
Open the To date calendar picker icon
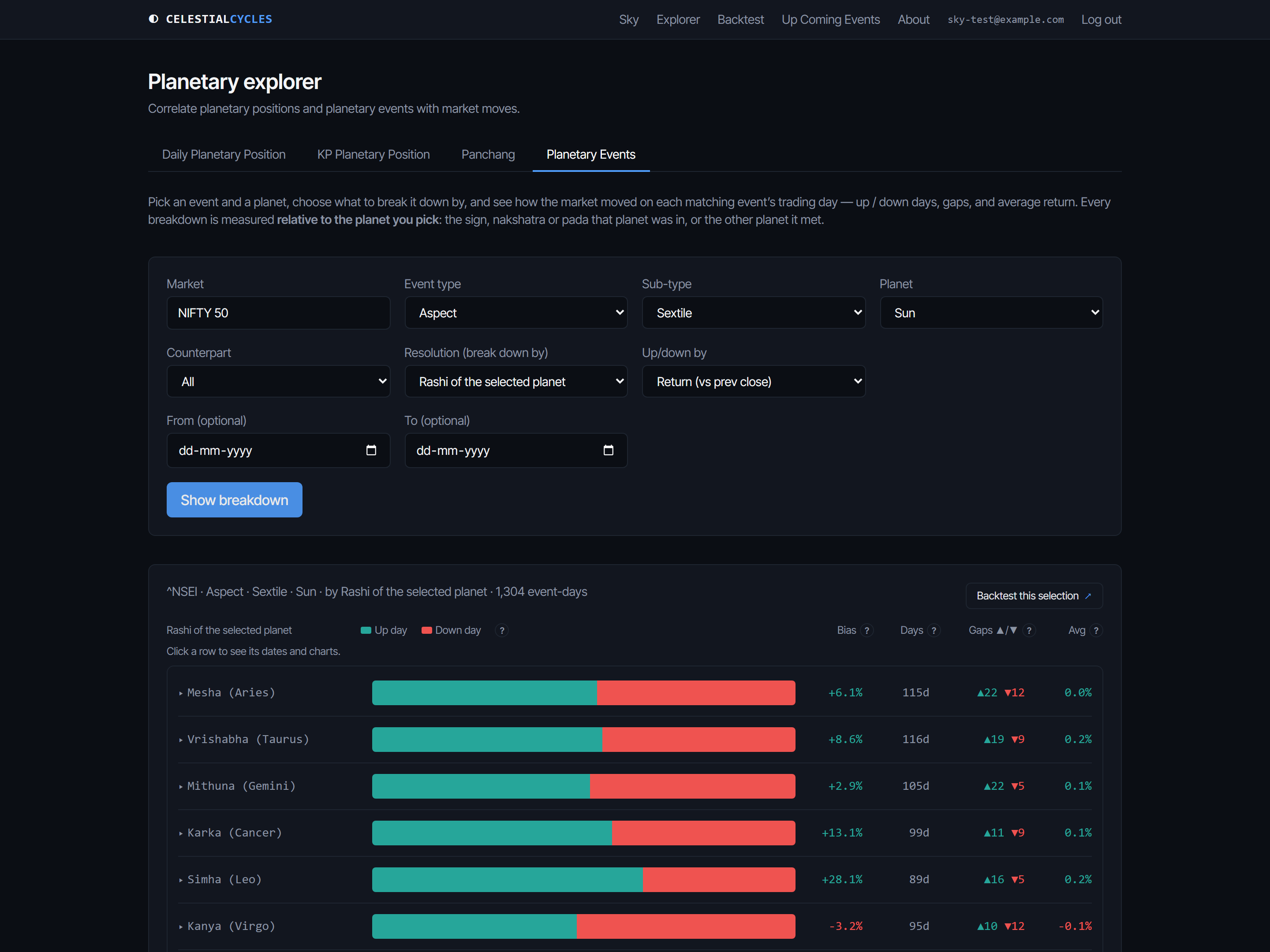[609, 450]
